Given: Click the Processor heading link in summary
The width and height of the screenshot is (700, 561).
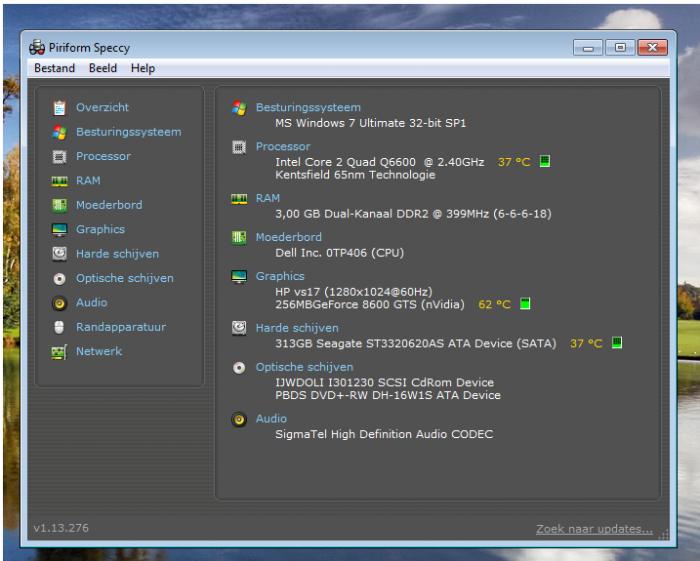Looking at the screenshot, I should point(283,146).
